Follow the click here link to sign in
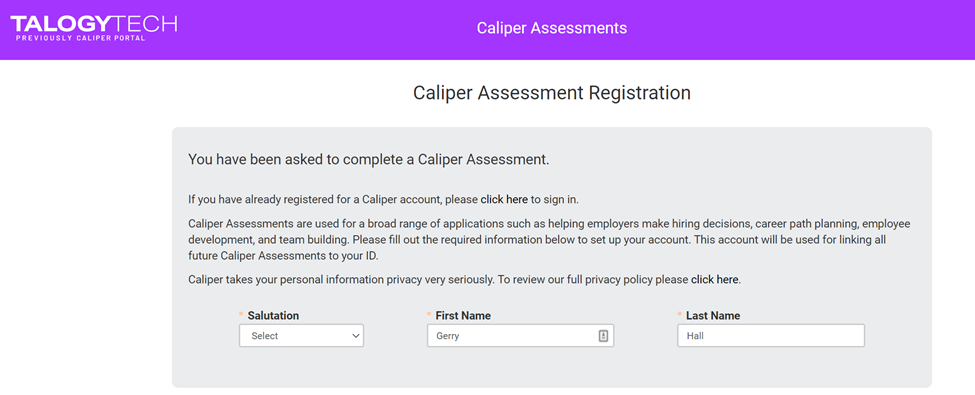This screenshot has height=395, width=975. 504,200
